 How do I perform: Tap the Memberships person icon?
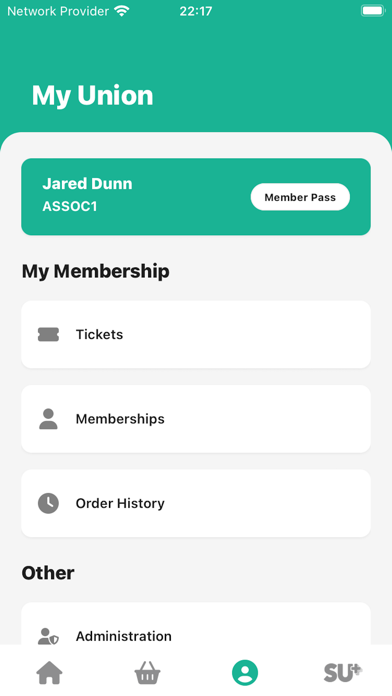pos(48,419)
